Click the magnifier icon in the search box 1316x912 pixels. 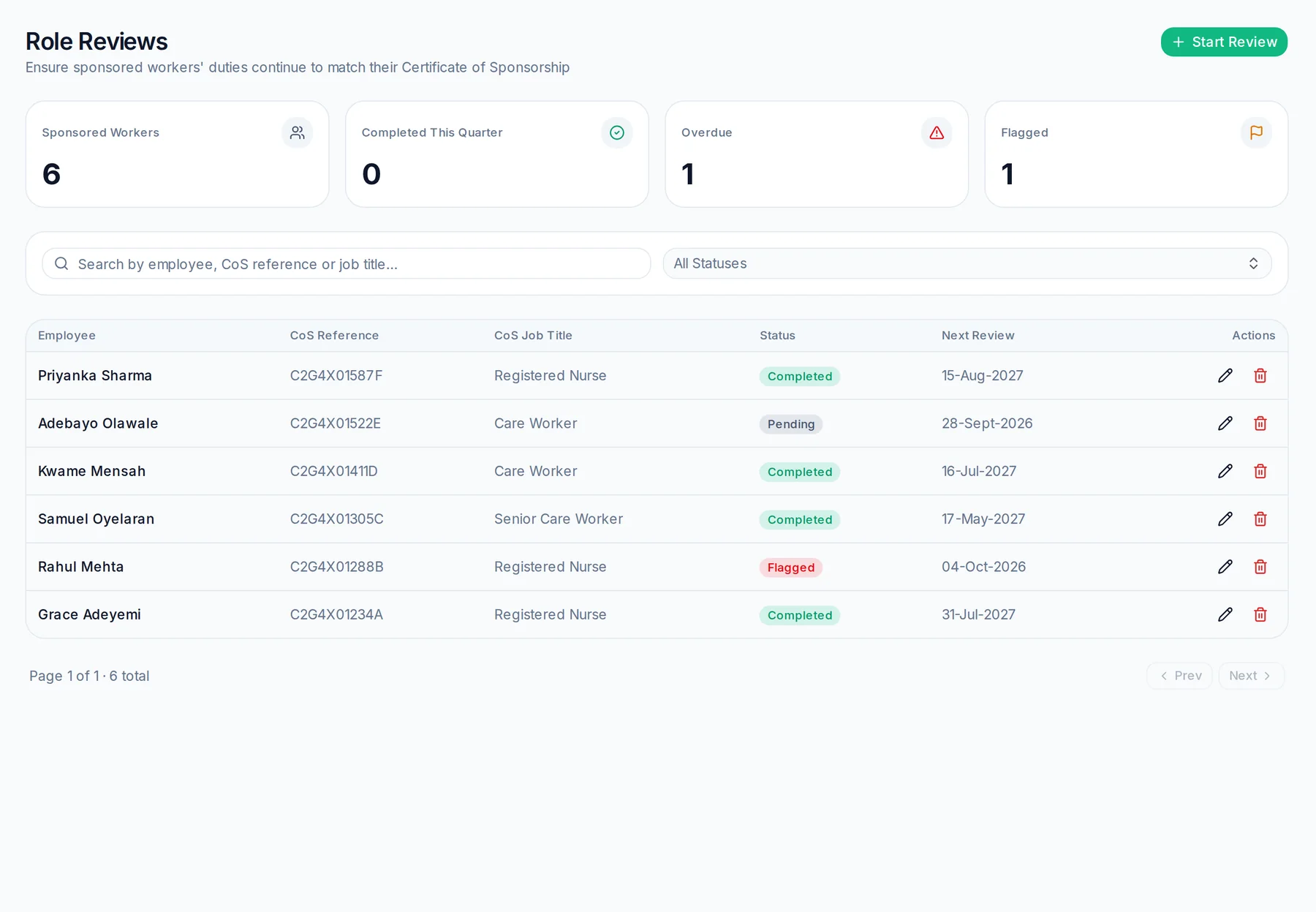click(x=61, y=263)
